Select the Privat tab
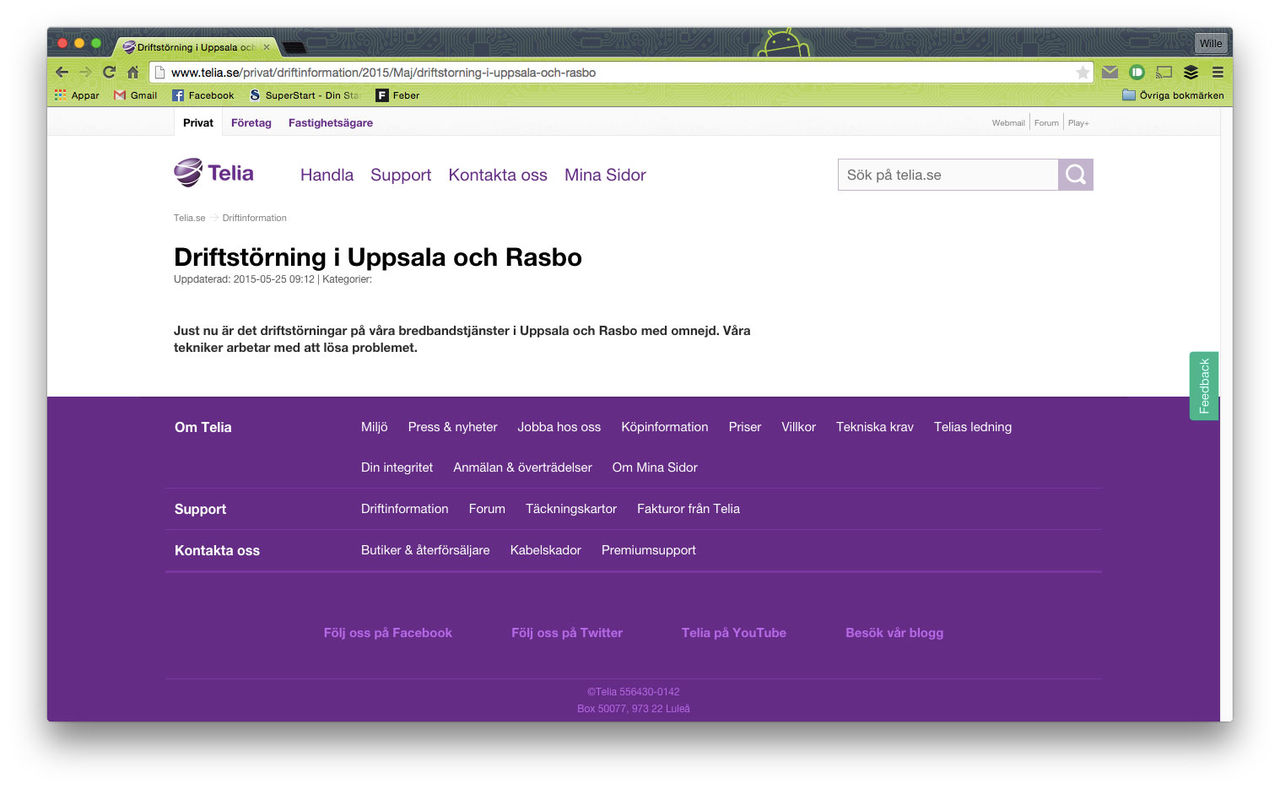This screenshot has height=789, width=1280. [x=198, y=123]
